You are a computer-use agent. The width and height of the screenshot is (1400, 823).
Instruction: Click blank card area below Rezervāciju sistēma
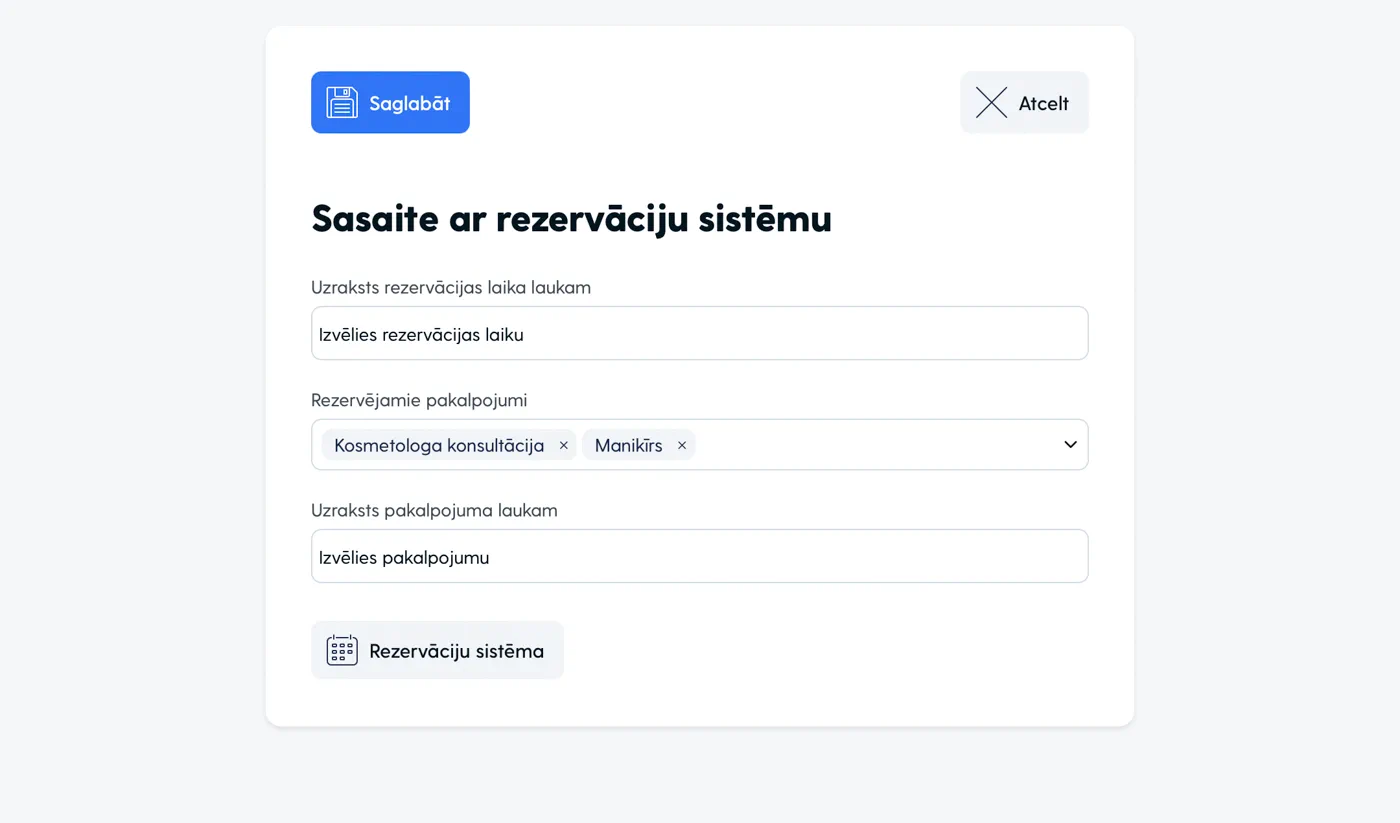[800, 700]
